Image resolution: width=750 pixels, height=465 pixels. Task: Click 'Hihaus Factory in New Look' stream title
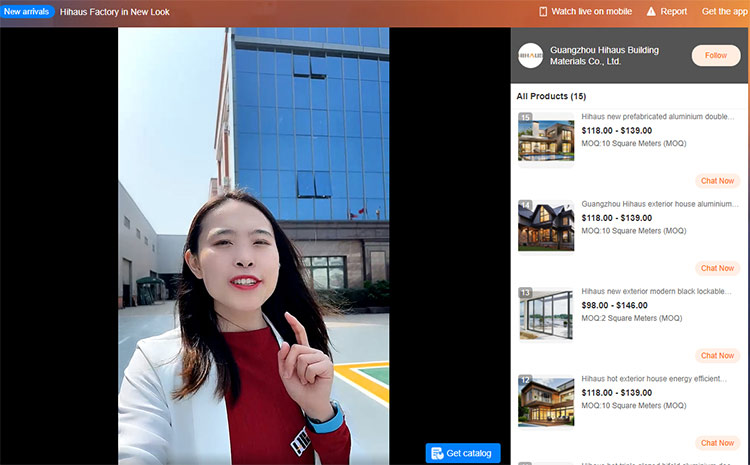click(115, 11)
